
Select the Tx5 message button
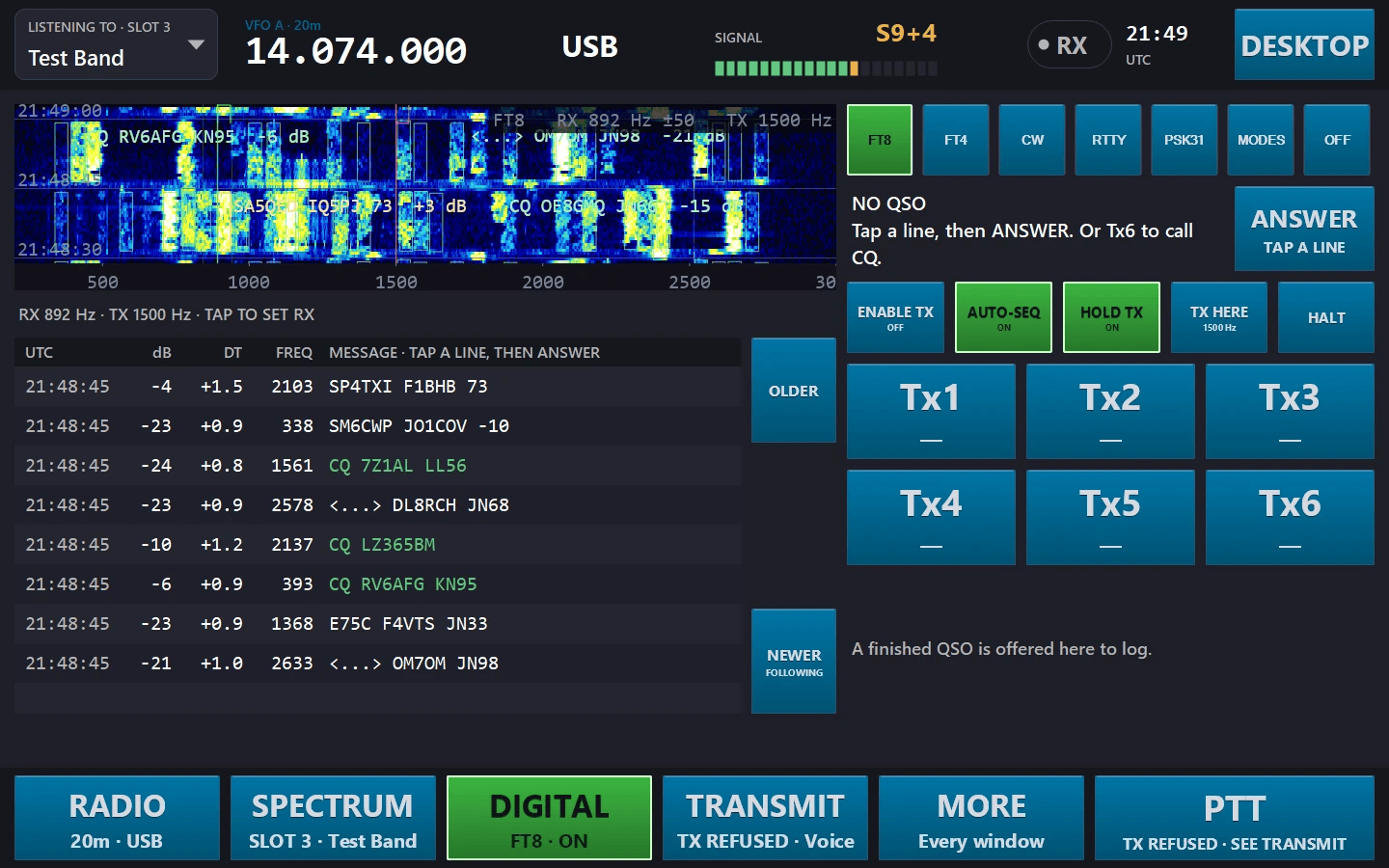click(x=1110, y=517)
